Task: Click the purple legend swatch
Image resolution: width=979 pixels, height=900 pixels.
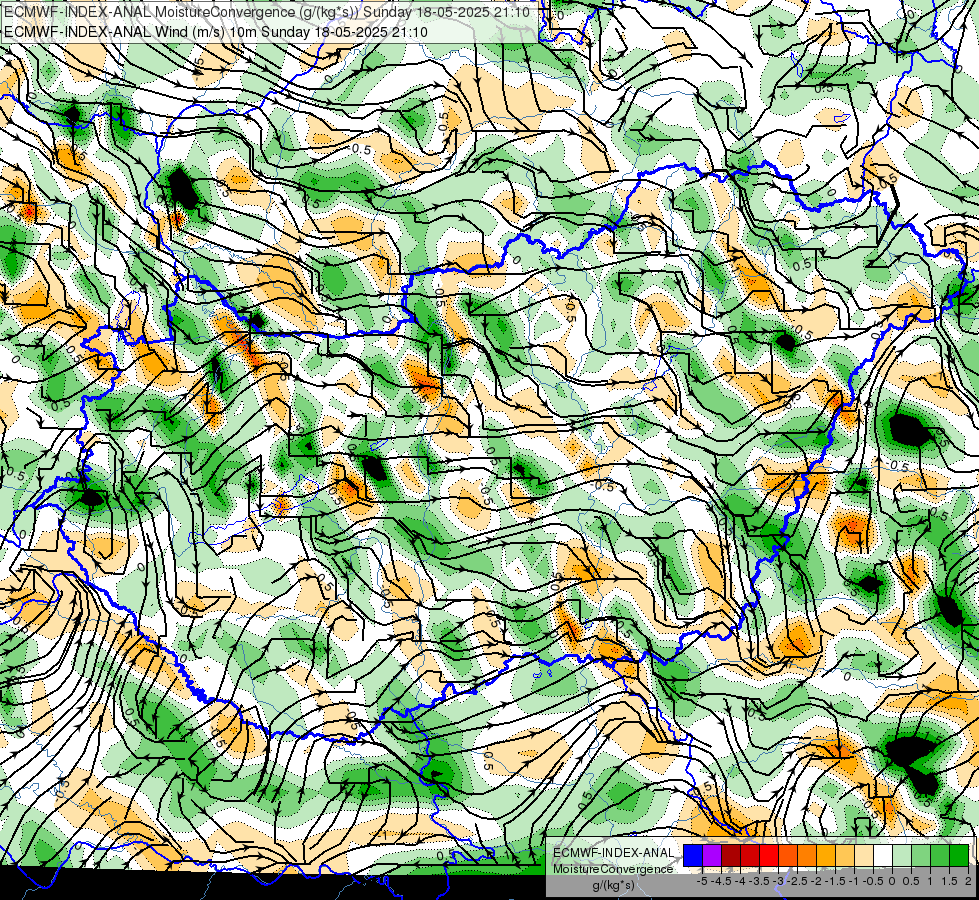Action: point(712,856)
